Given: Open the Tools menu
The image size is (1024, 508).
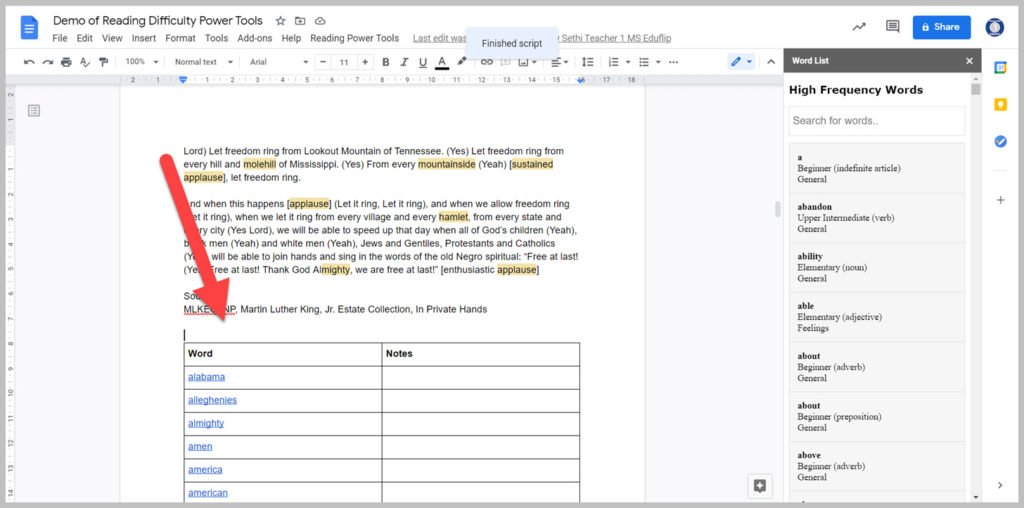Looking at the screenshot, I should pyautogui.click(x=216, y=38).
